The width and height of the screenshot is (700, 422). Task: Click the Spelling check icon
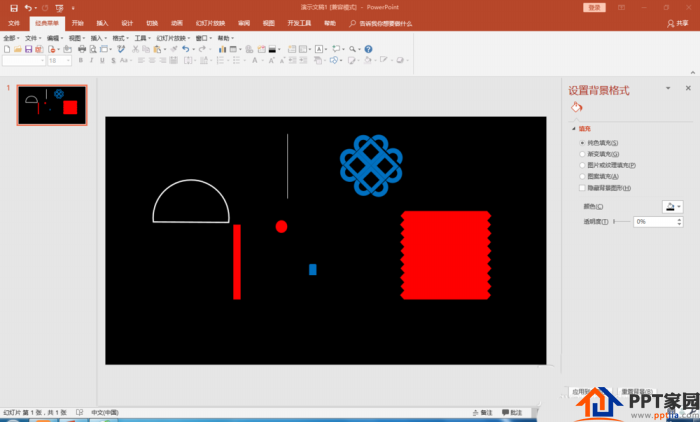[121, 49]
